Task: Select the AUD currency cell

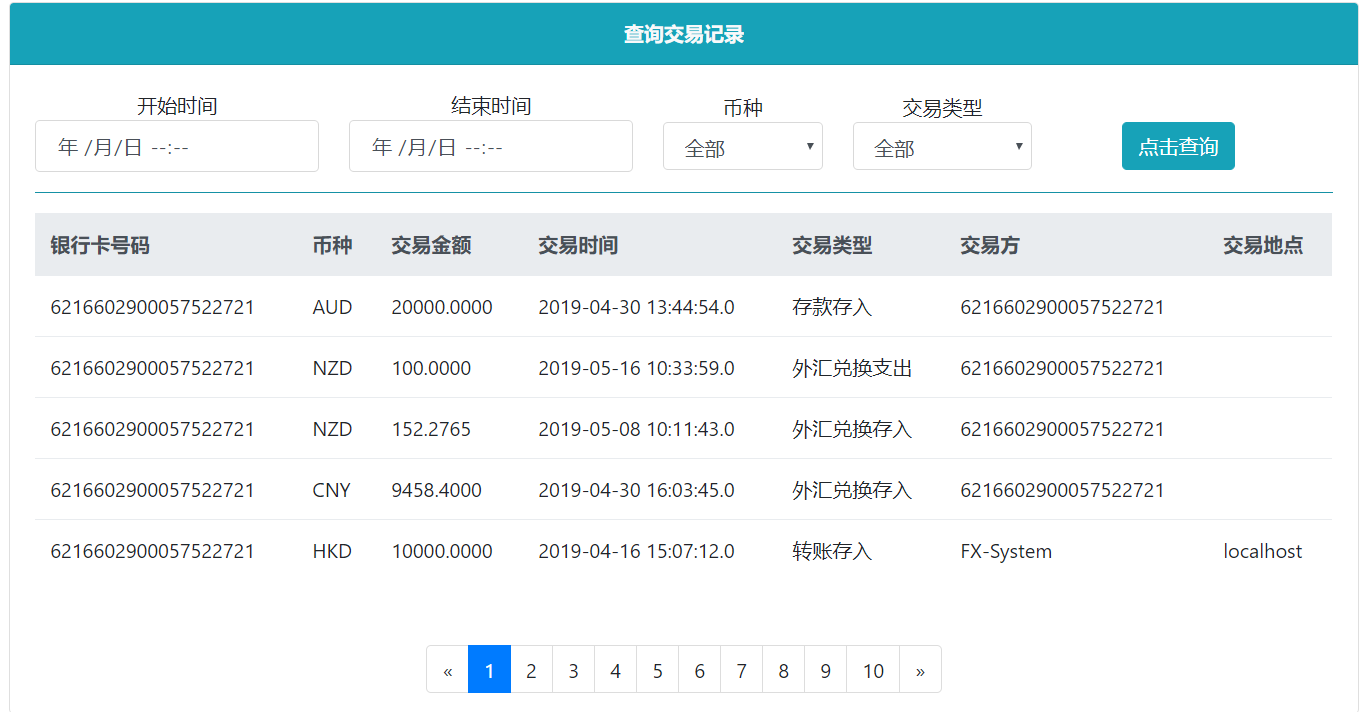Action: coord(332,307)
